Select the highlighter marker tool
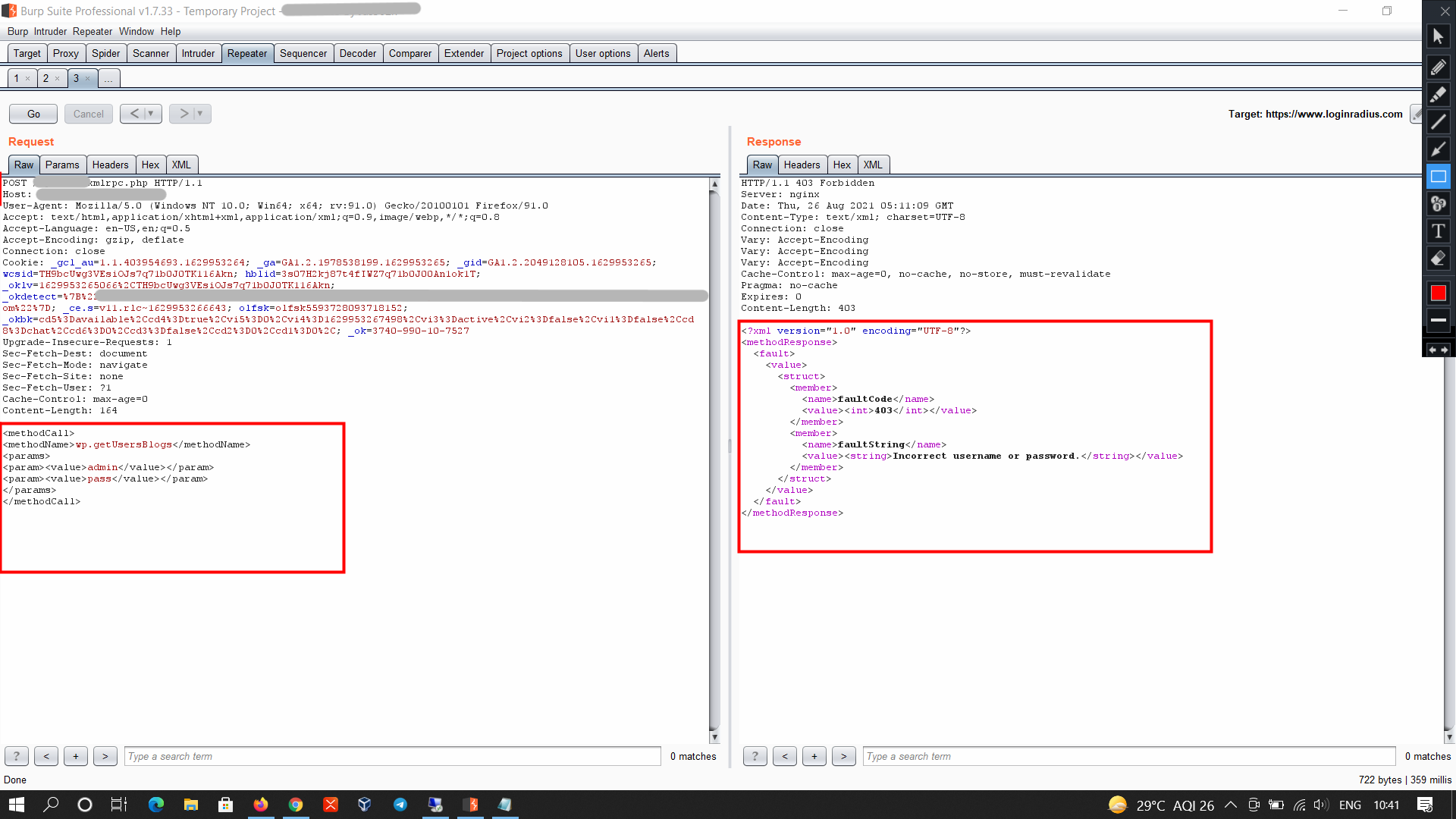 point(1438,94)
